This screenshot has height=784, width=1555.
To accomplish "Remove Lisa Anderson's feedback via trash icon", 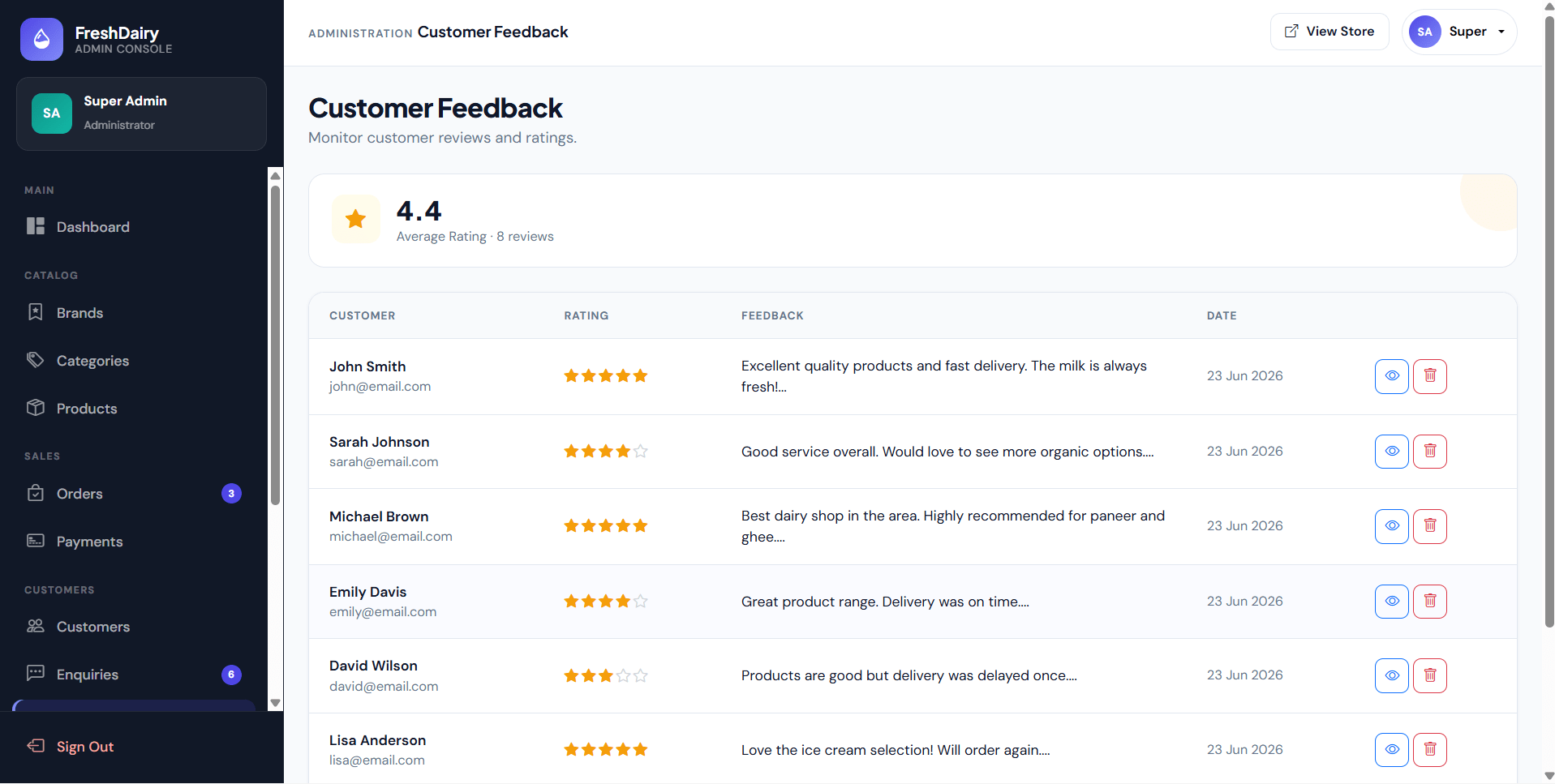I will coord(1429,750).
